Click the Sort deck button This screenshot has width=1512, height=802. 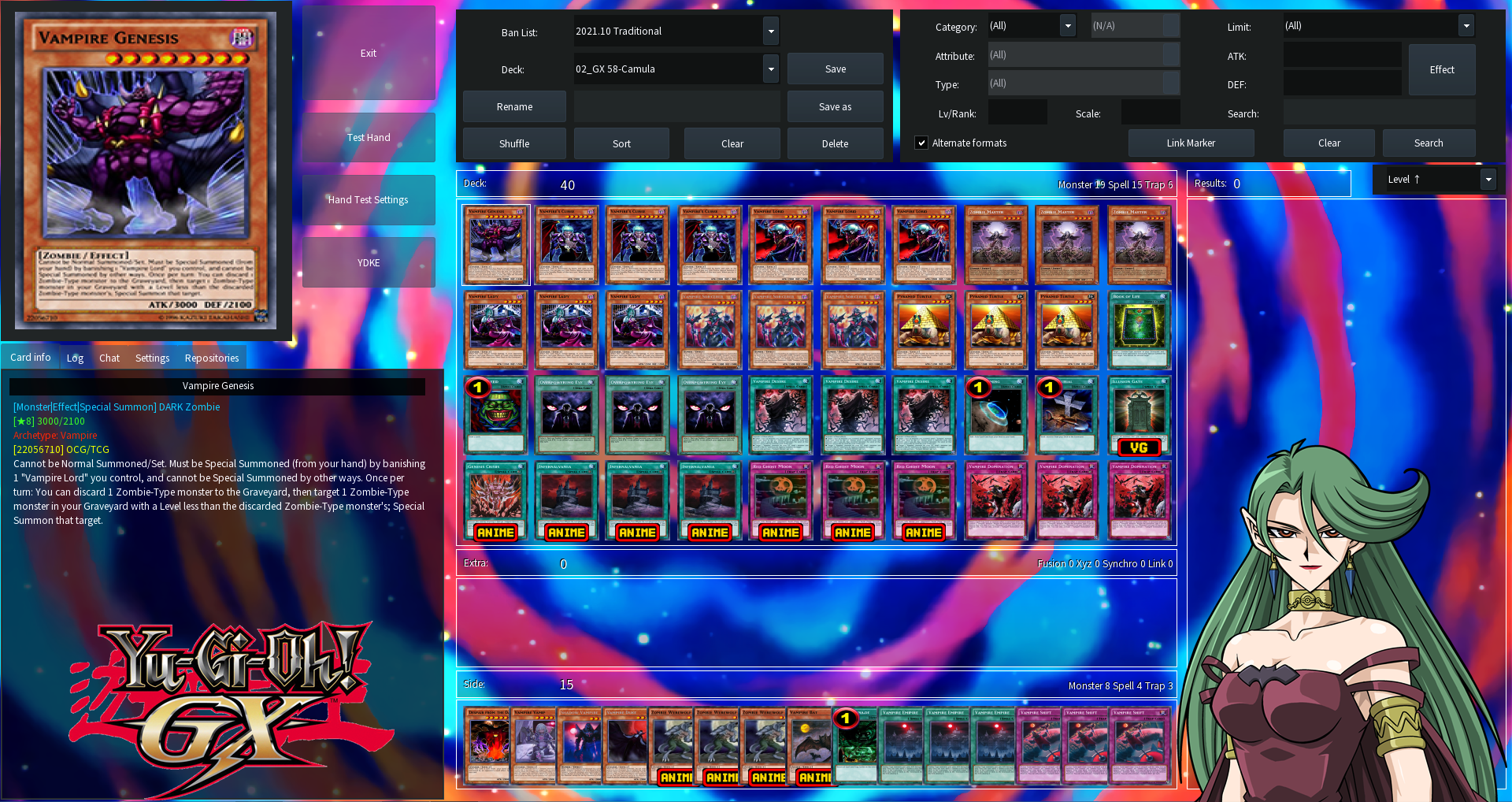(621, 144)
